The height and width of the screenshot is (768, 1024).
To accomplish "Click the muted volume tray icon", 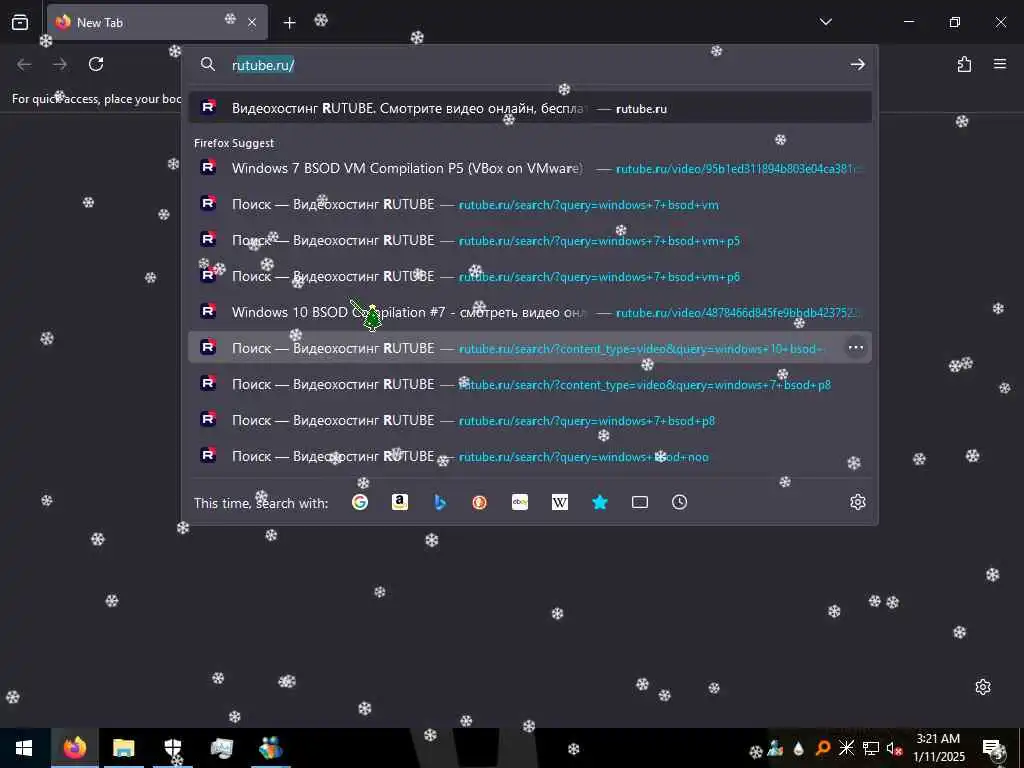I will (894, 748).
